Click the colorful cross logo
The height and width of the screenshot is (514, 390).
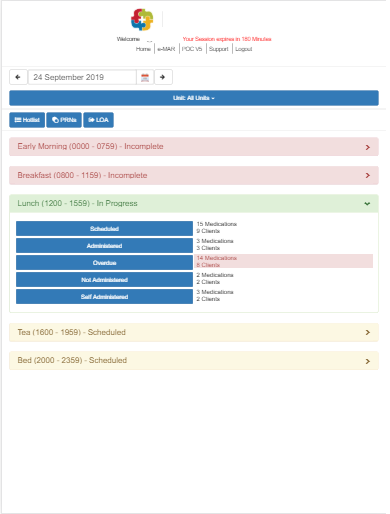(x=142, y=20)
